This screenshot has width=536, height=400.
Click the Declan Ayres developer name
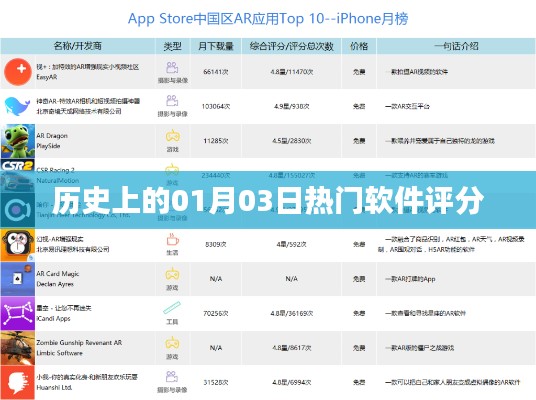tap(55, 284)
